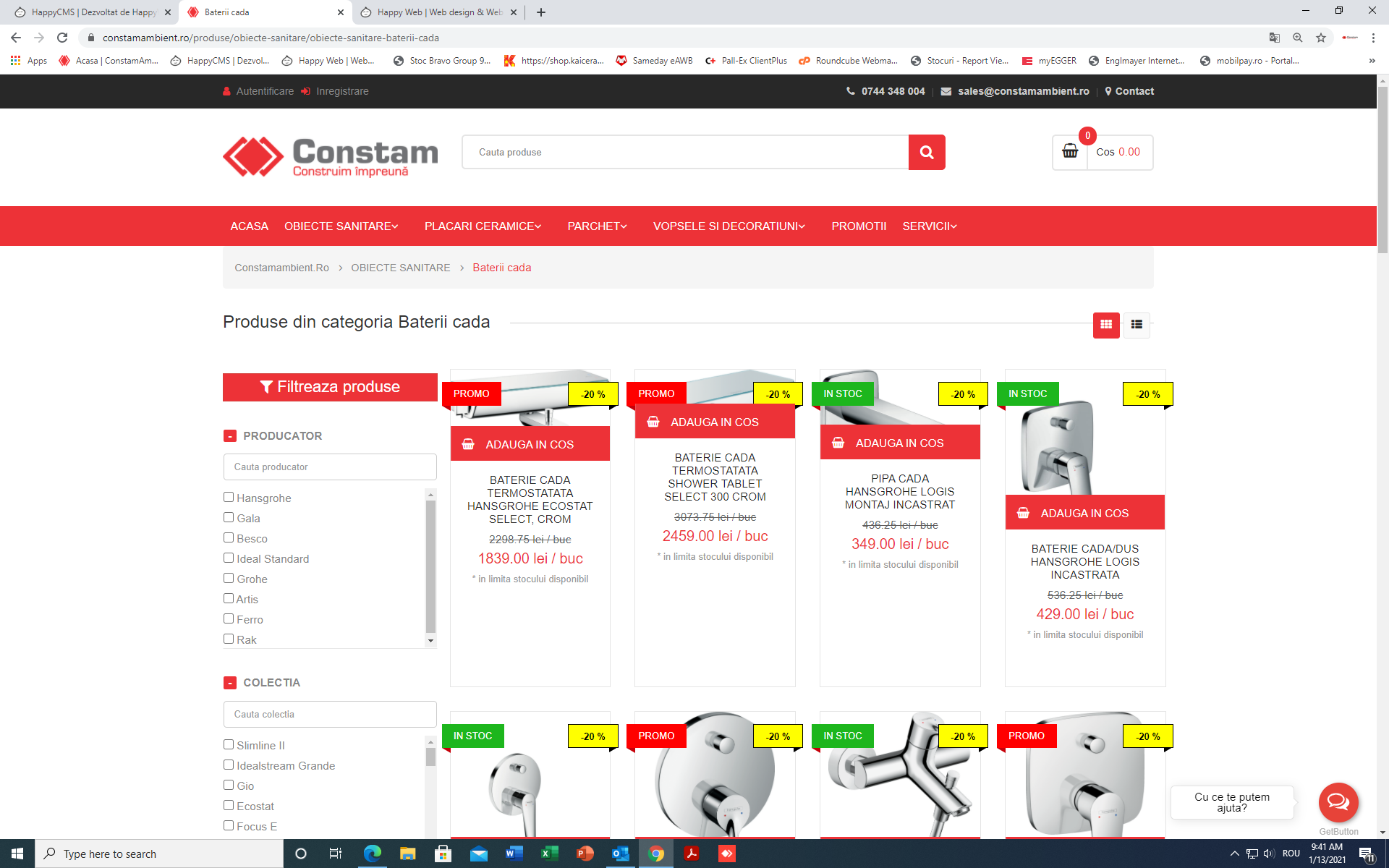Open the GetButton chat bubble
The image size is (1389, 868).
1338,801
